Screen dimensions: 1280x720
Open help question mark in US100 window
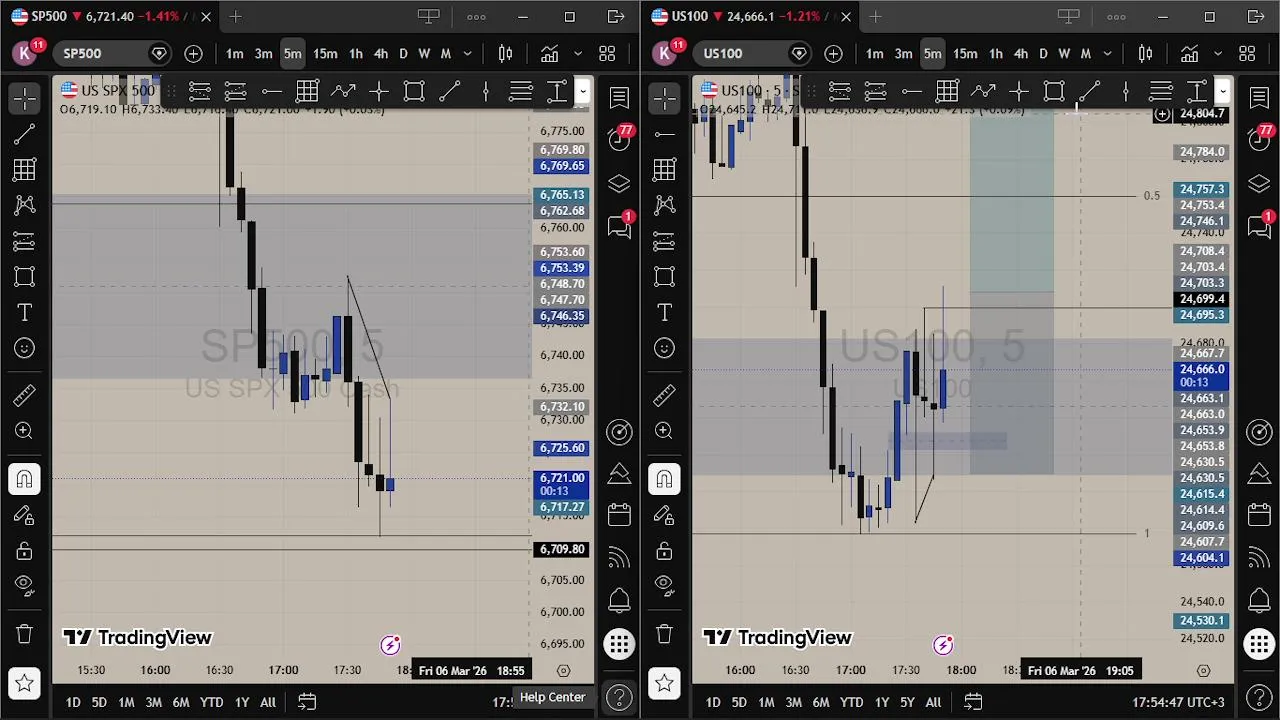1259,697
